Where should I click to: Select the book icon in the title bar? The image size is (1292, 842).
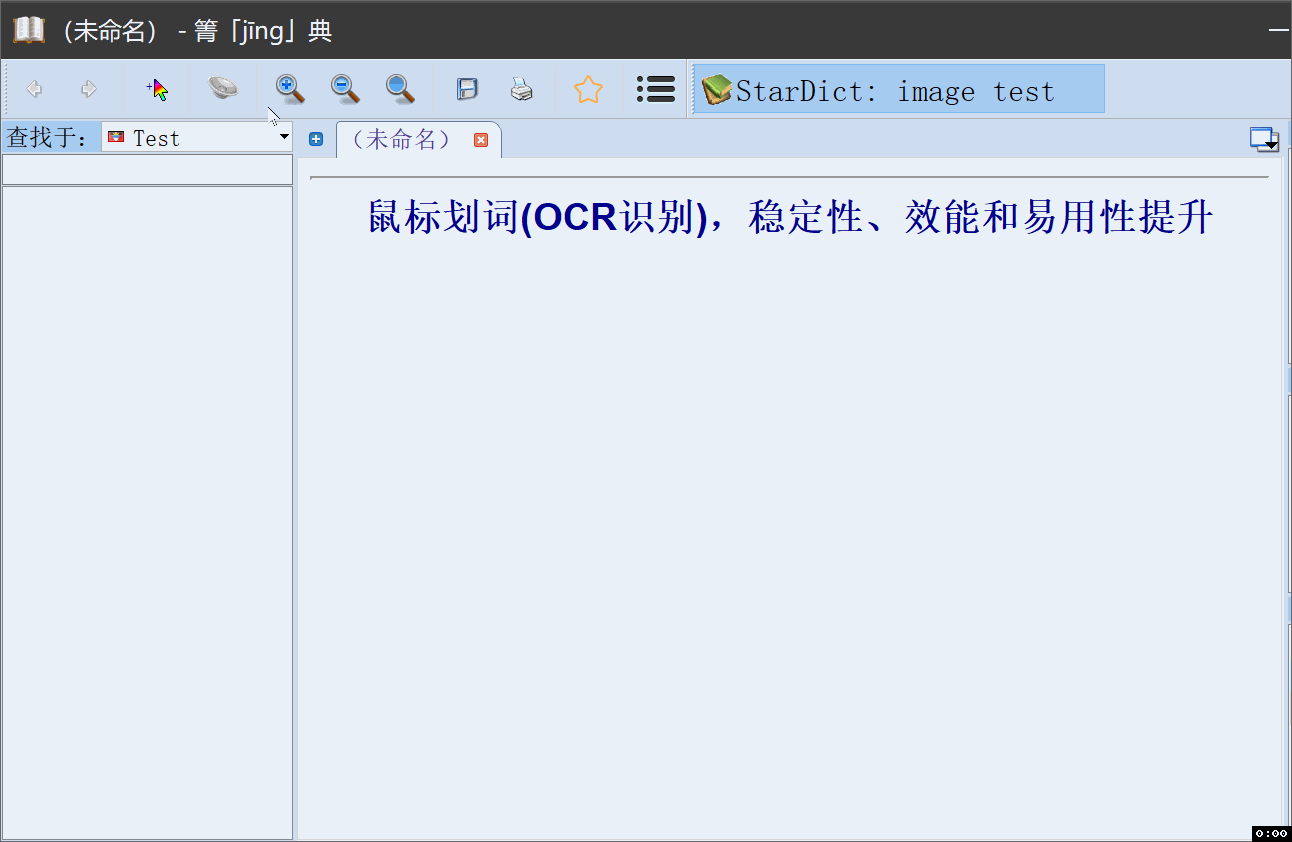tap(28, 29)
